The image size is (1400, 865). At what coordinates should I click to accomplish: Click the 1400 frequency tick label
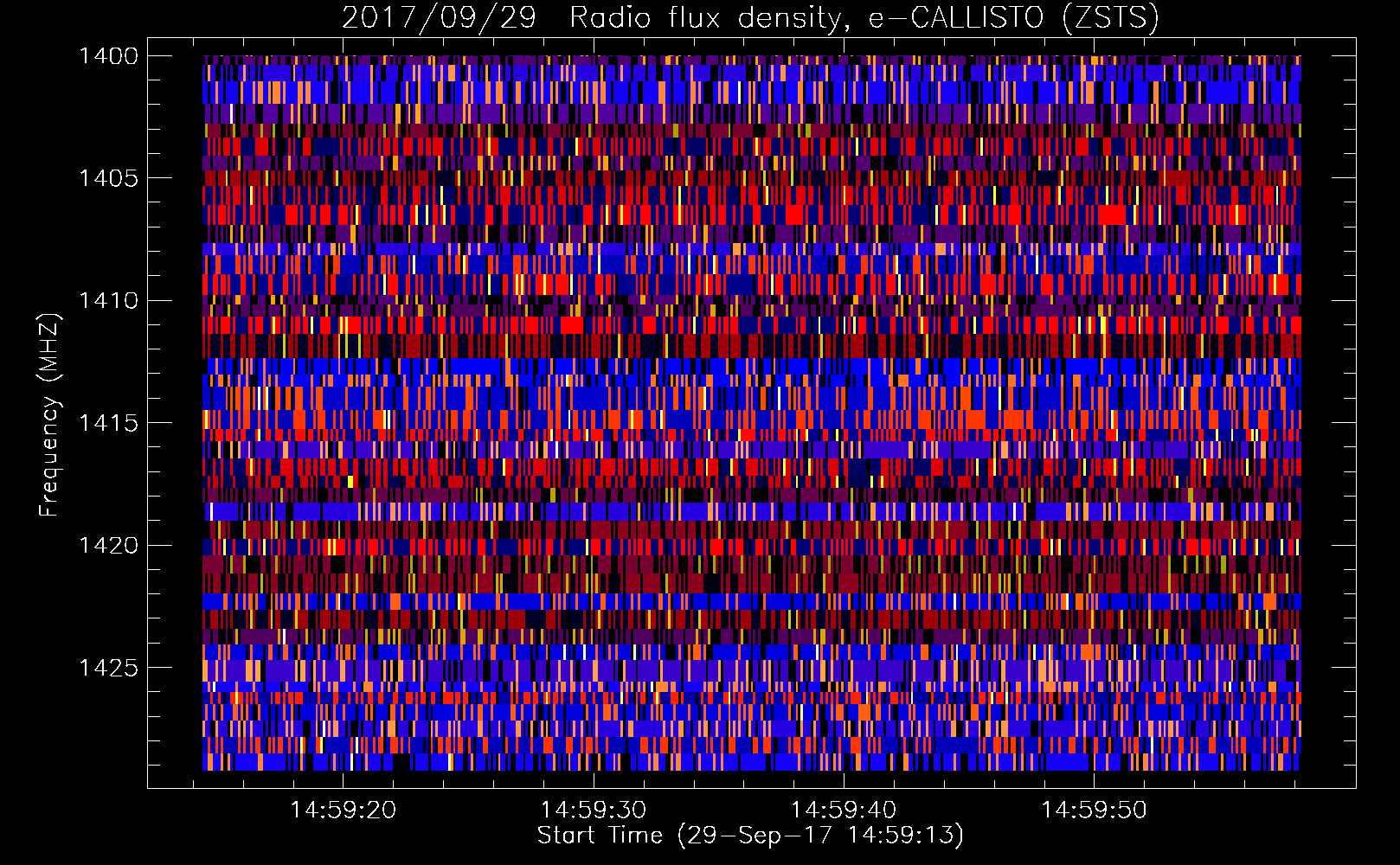(108, 56)
